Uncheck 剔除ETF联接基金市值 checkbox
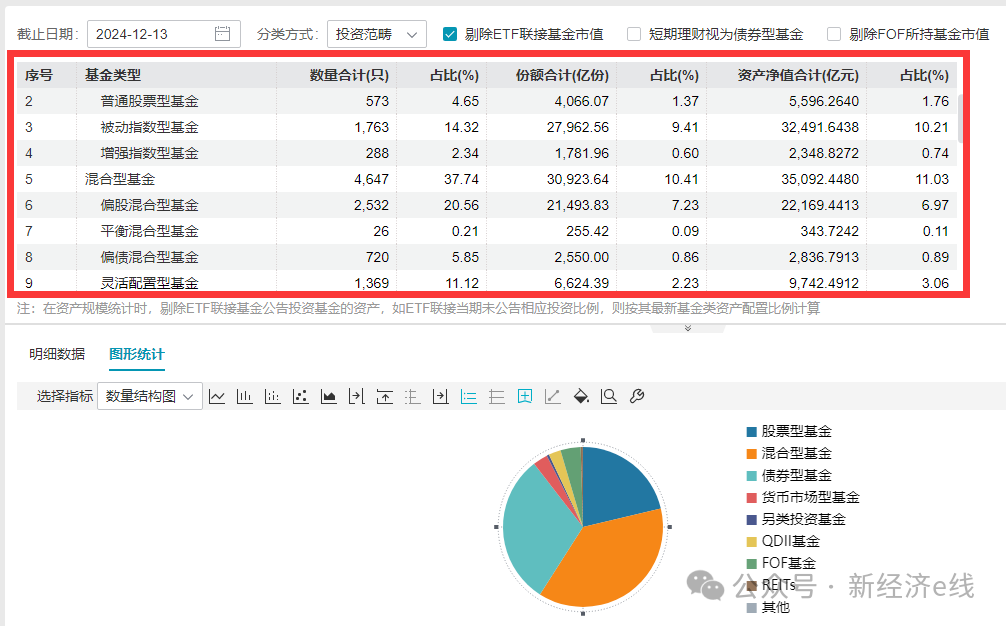The height and width of the screenshot is (626, 1006). pos(450,34)
